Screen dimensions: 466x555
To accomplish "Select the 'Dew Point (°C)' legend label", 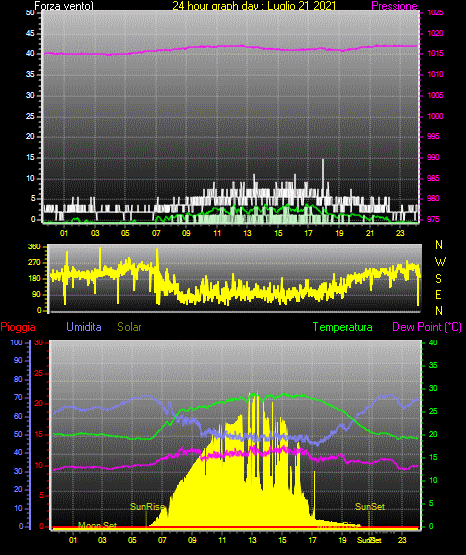I will coord(427,327).
